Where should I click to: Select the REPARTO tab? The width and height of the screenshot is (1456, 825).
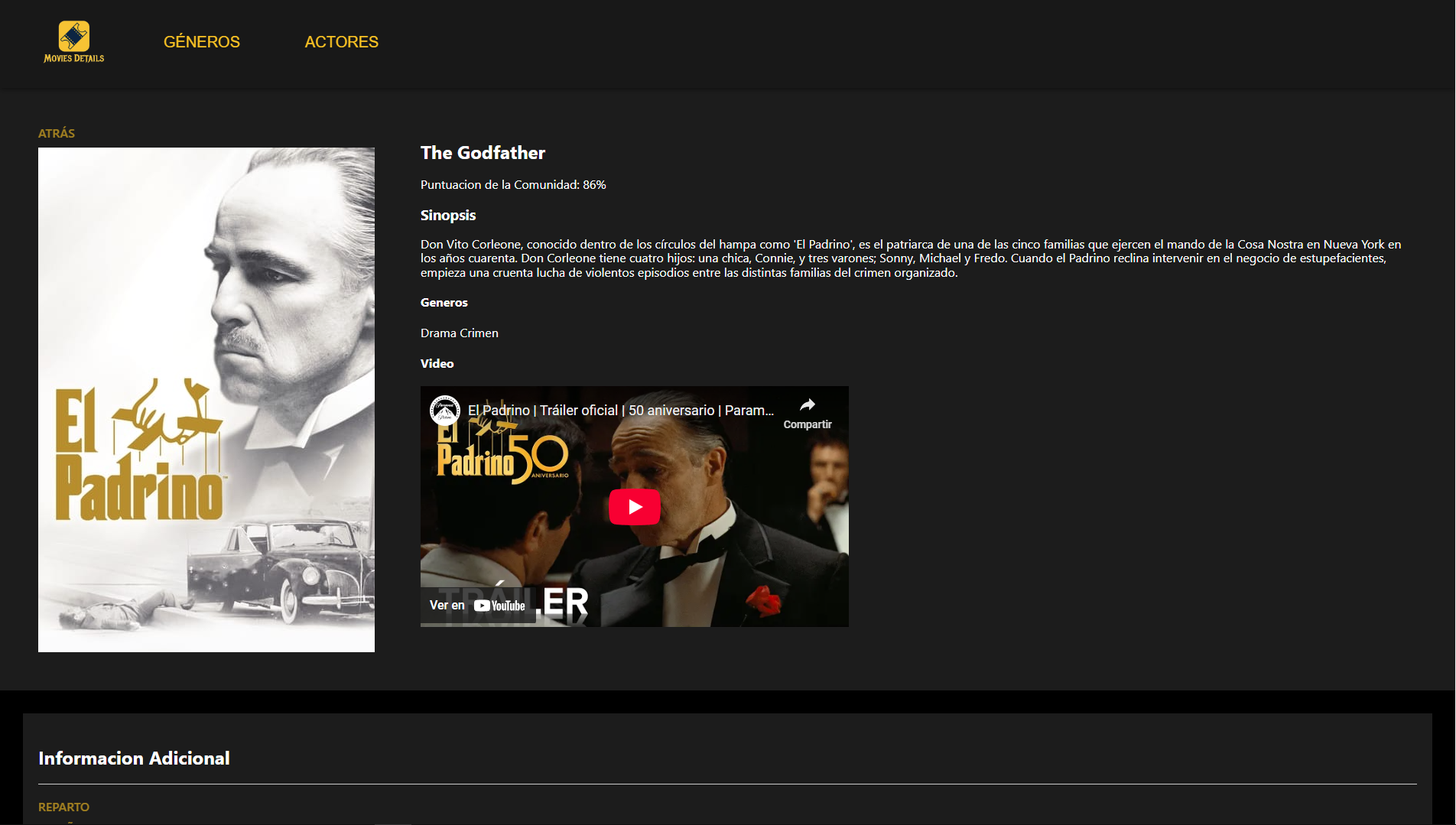[63, 807]
